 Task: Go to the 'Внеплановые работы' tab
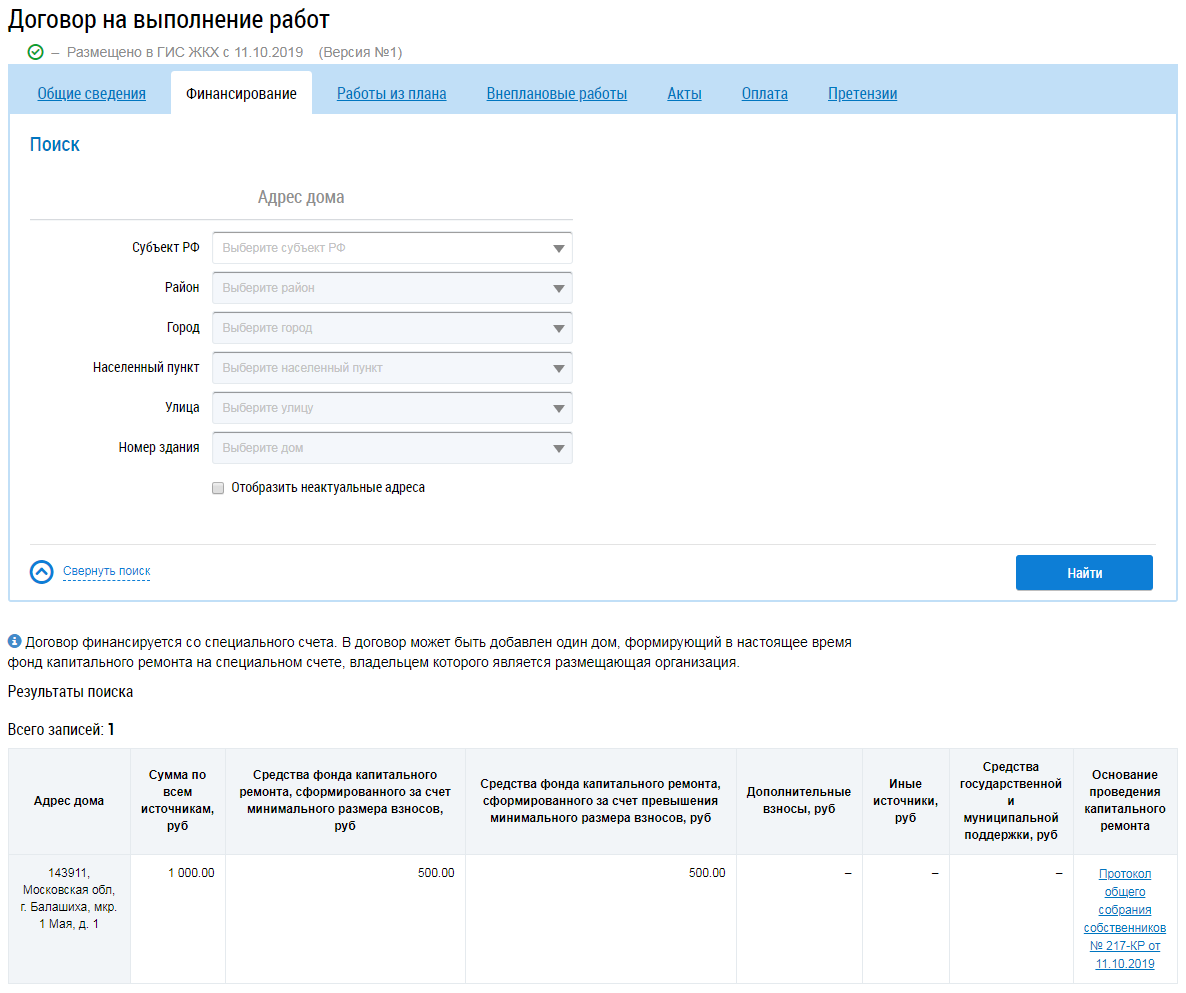coord(557,94)
